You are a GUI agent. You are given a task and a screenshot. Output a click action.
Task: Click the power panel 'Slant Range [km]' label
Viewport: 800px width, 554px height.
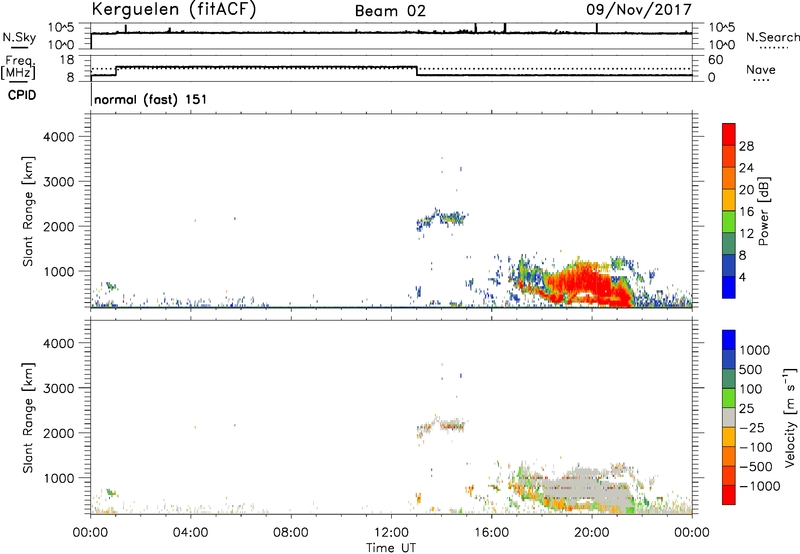(x=28, y=211)
